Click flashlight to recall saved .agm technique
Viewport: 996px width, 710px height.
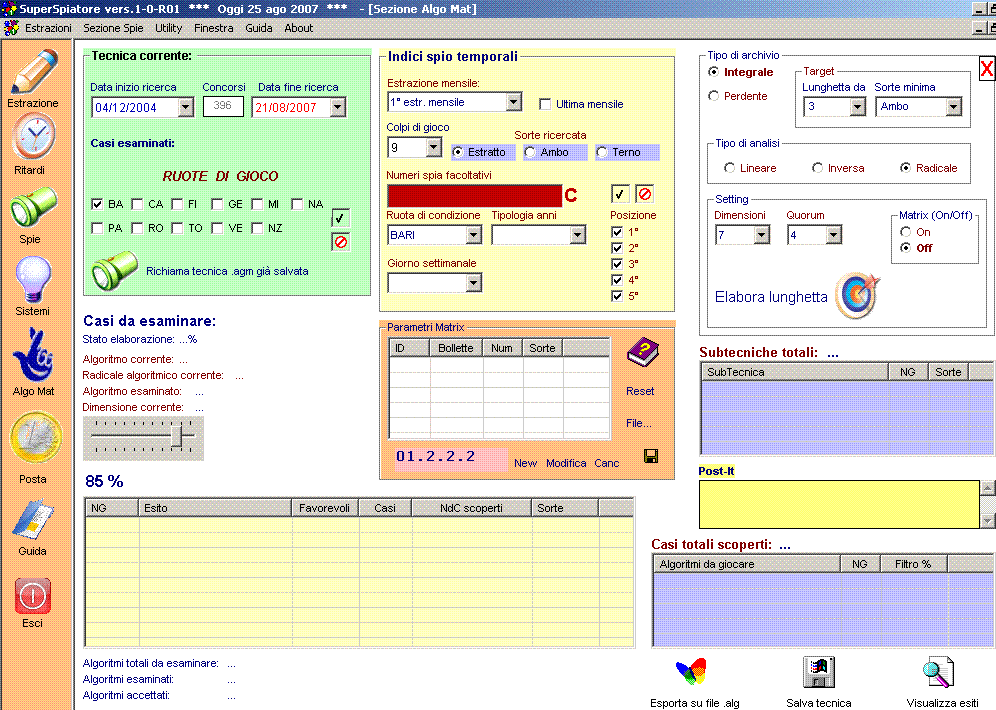114,270
